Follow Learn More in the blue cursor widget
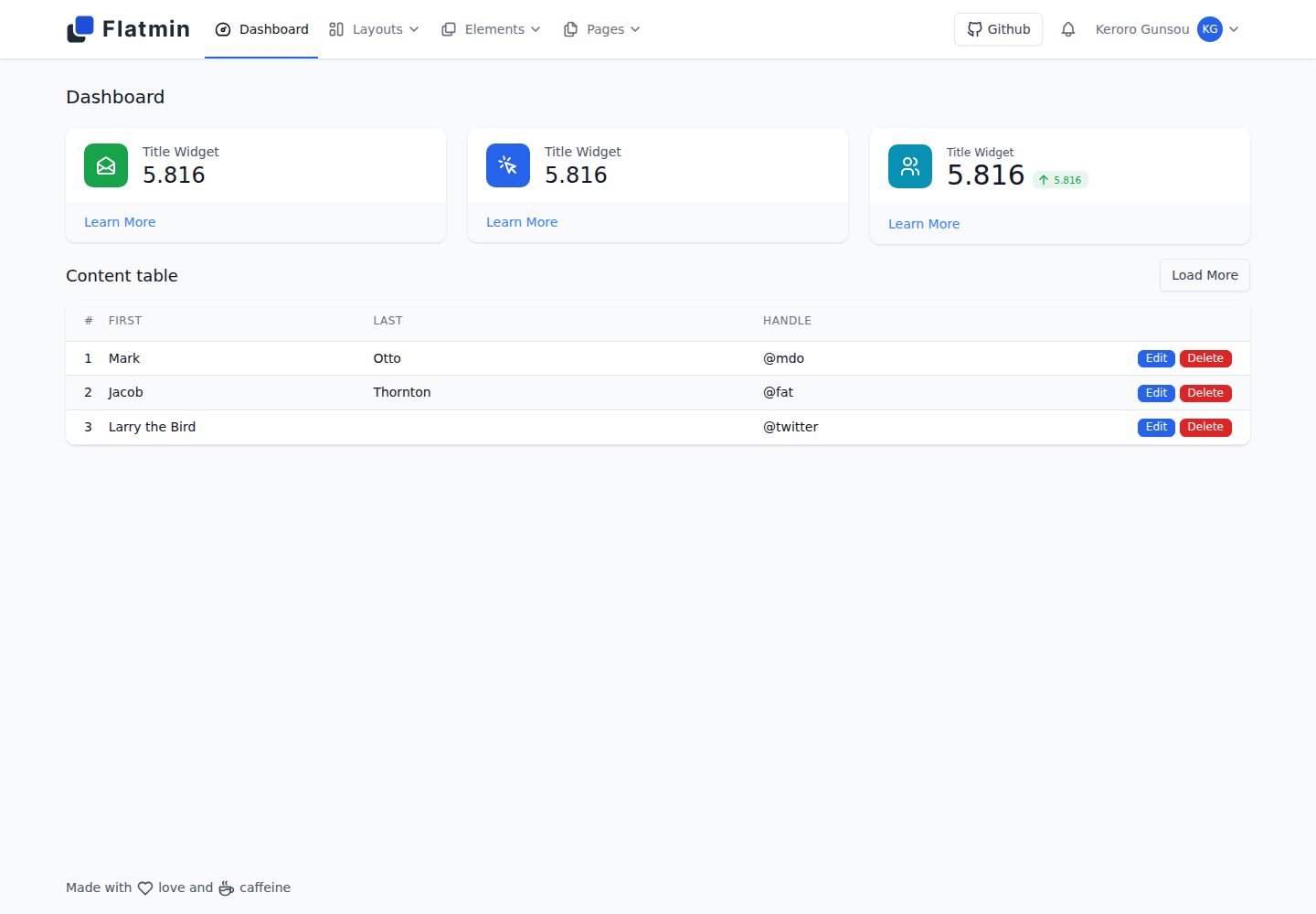This screenshot has width=1316, height=914. click(x=522, y=222)
